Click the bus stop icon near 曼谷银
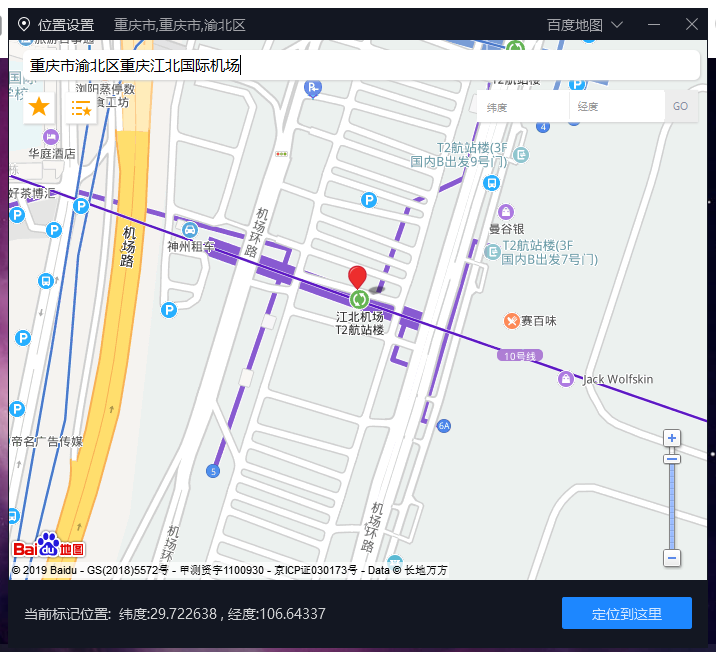The height and width of the screenshot is (652, 716). click(491, 184)
